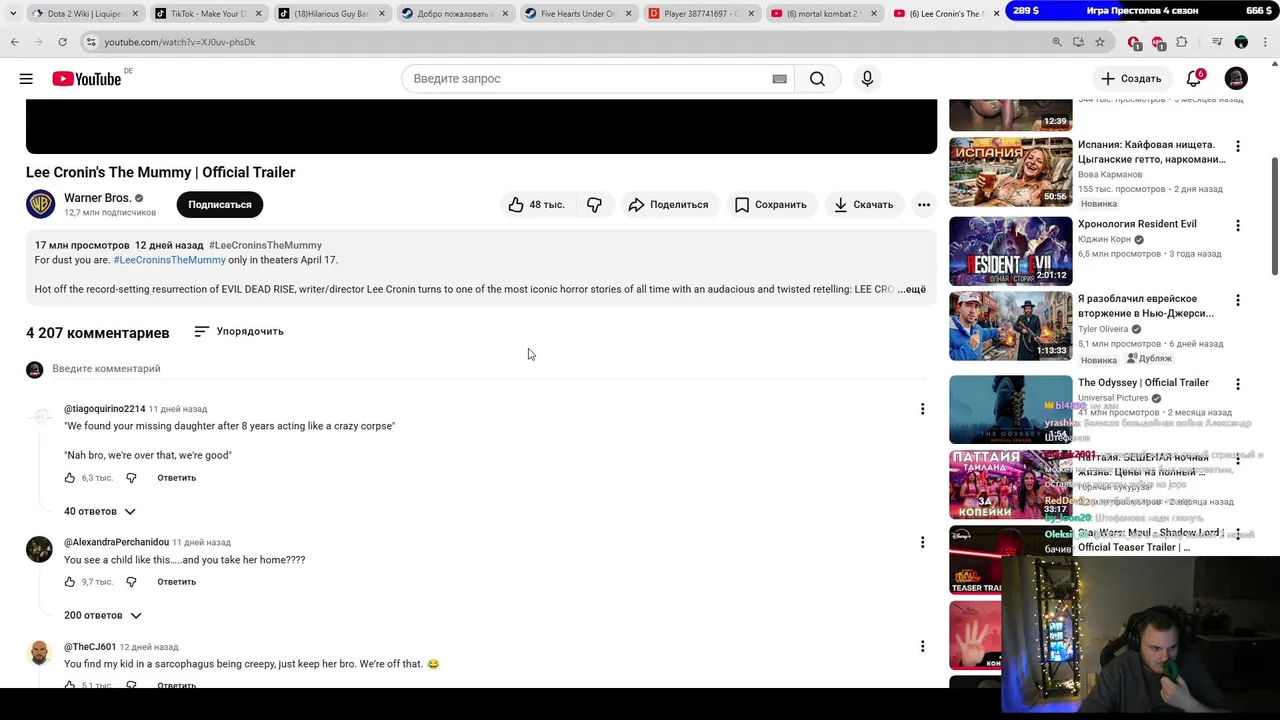Go back with browser back arrow
The width and height of the screenshot is (1280, 720).
[x=14, y=42]
